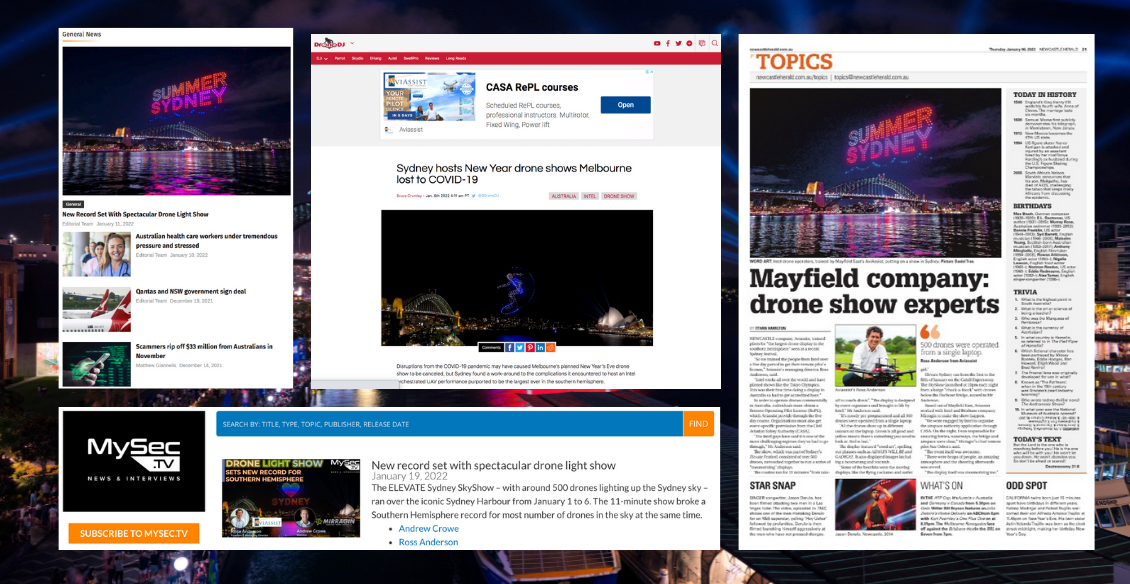
Task: Open the Ross Anderson link
Action: (428, 542)
